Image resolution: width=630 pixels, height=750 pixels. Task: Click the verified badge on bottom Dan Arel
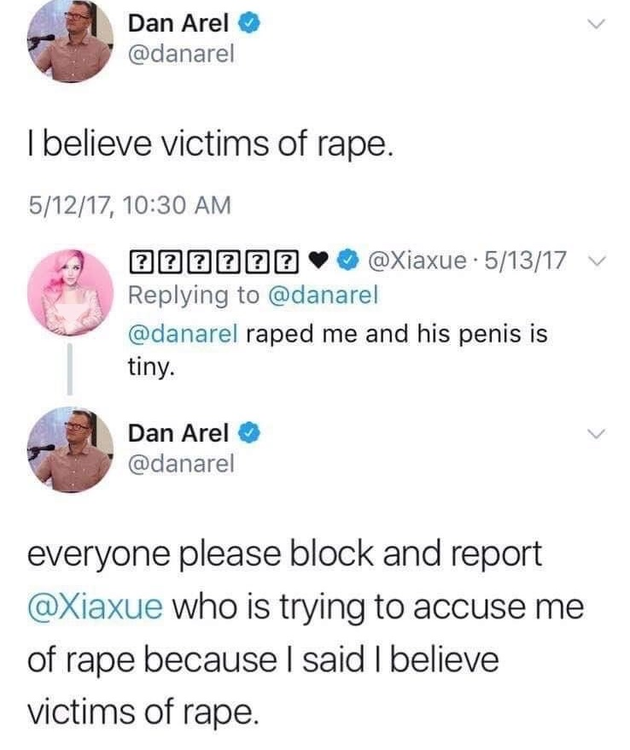(249, 433)
